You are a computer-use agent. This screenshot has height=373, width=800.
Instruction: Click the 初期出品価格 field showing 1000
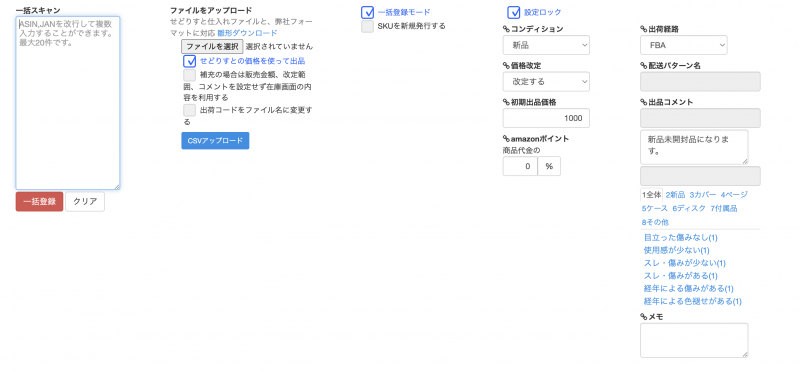tap(546, 118)
